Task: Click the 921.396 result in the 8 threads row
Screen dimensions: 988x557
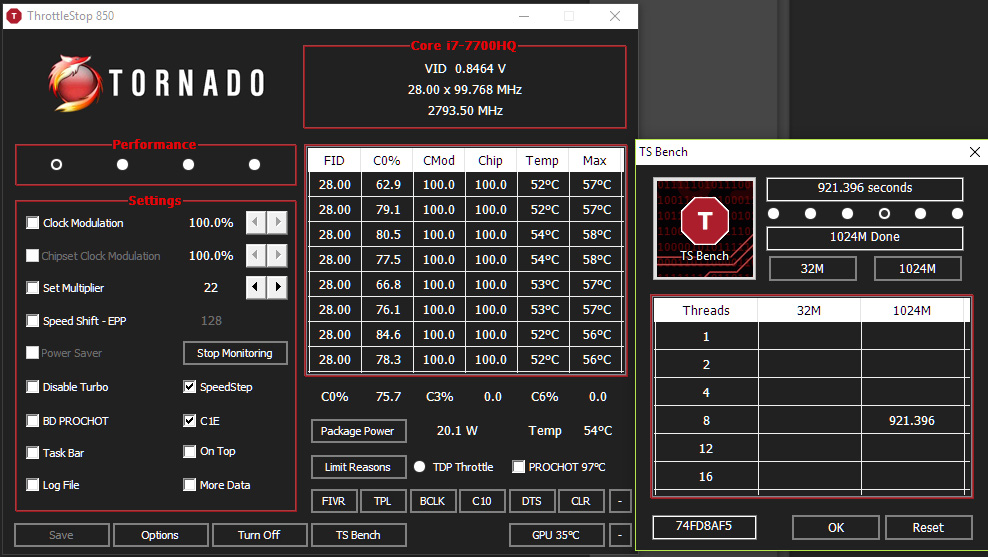Action: (x=912, y=420)
